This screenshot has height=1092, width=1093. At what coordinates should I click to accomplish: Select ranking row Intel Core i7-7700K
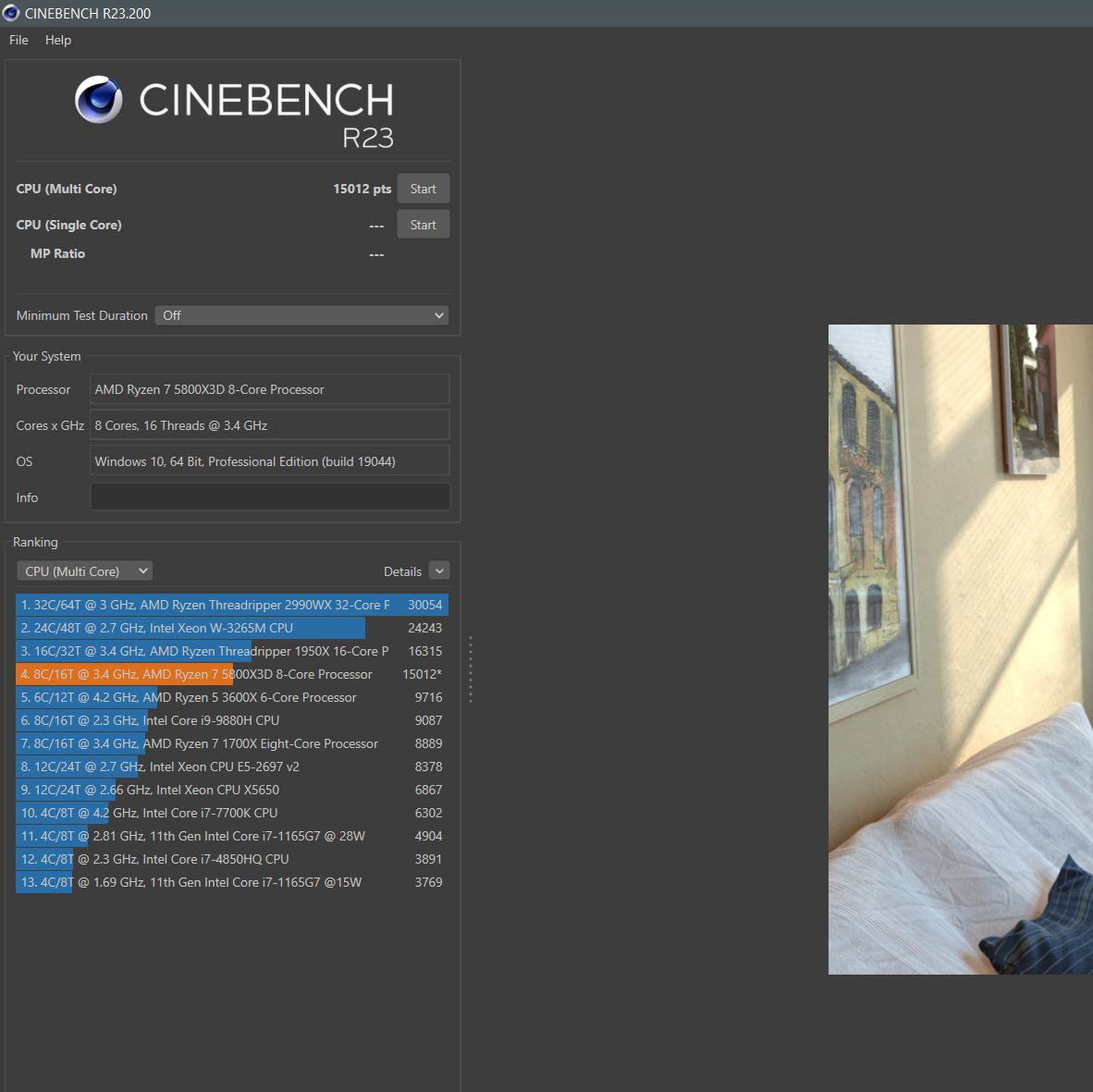coord(232,813)
